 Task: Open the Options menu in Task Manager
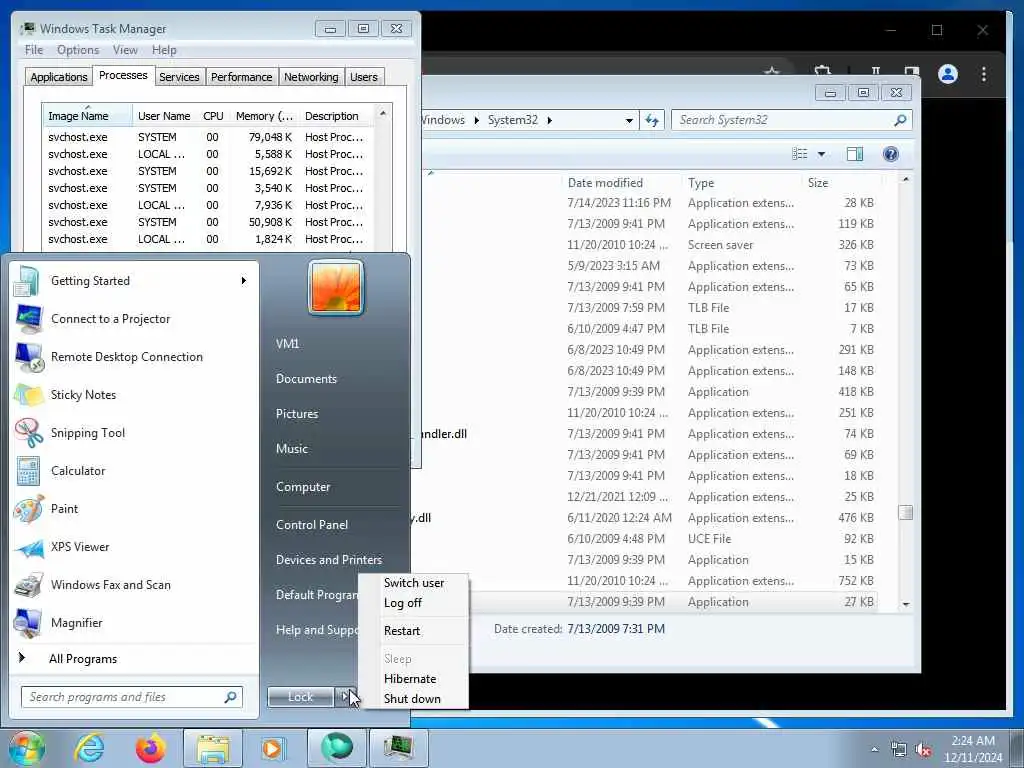(78, 50)
